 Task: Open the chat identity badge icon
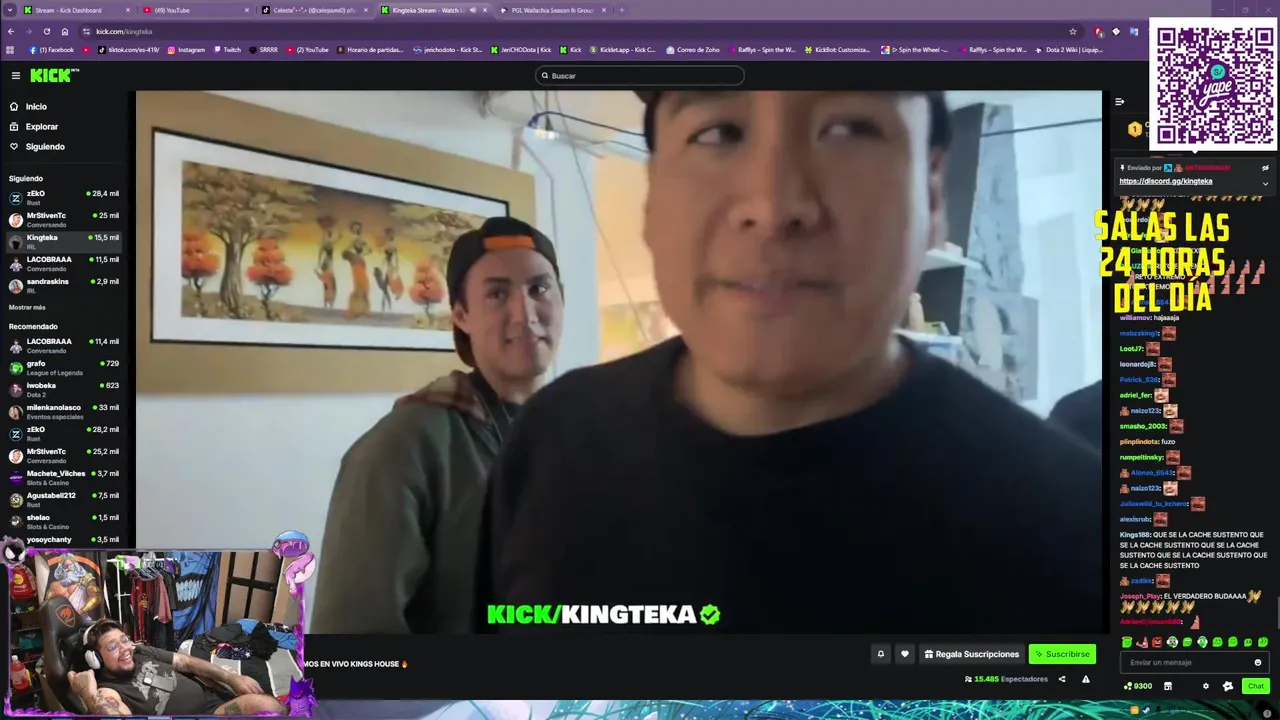tap(1228, 686)
